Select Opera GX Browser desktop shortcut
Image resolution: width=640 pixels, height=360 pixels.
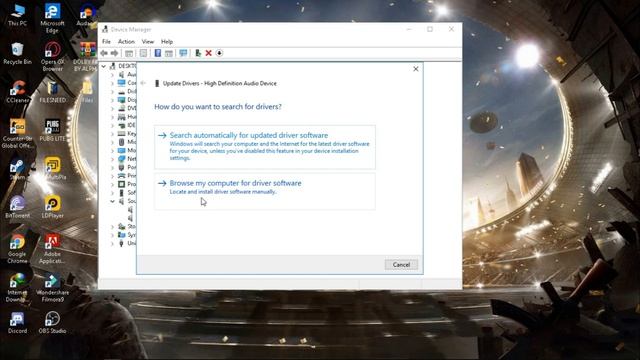(52, 57)
